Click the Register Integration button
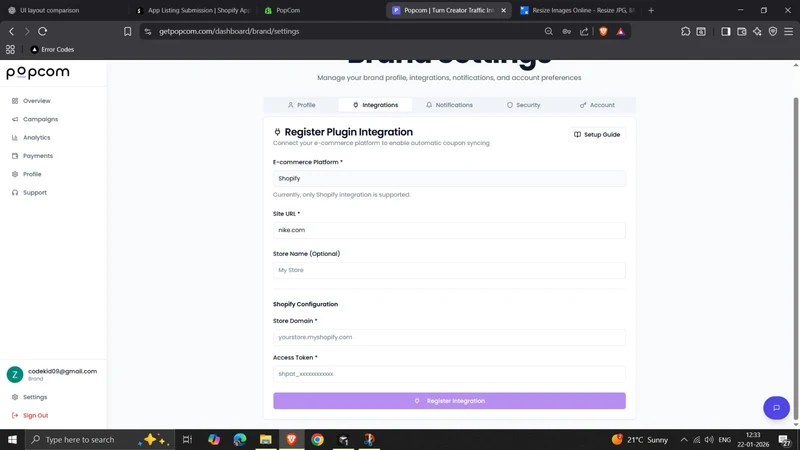 click(x=449, y=401)
